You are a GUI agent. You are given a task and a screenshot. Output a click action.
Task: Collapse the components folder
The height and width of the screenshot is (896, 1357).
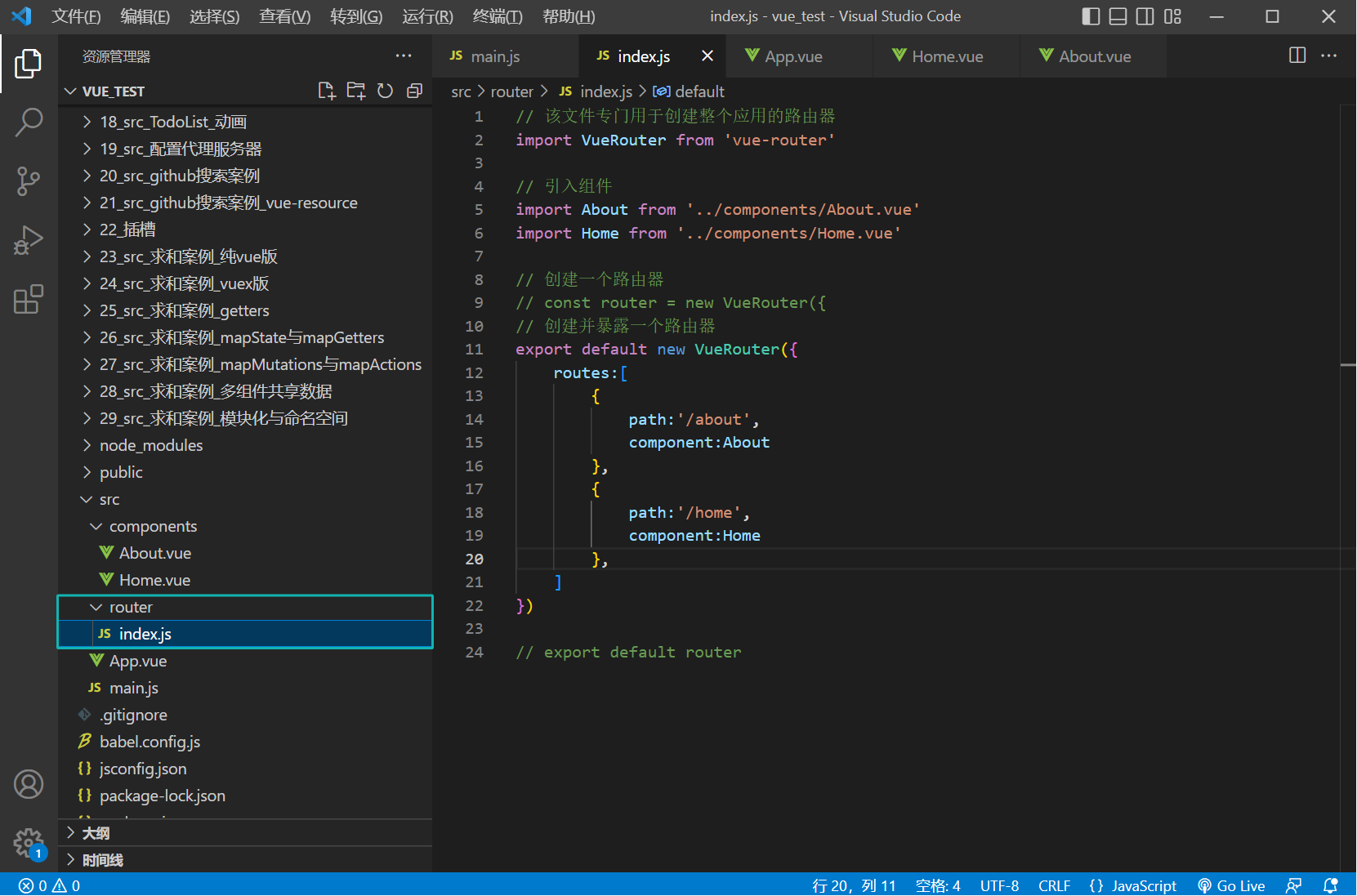(245, 526)
